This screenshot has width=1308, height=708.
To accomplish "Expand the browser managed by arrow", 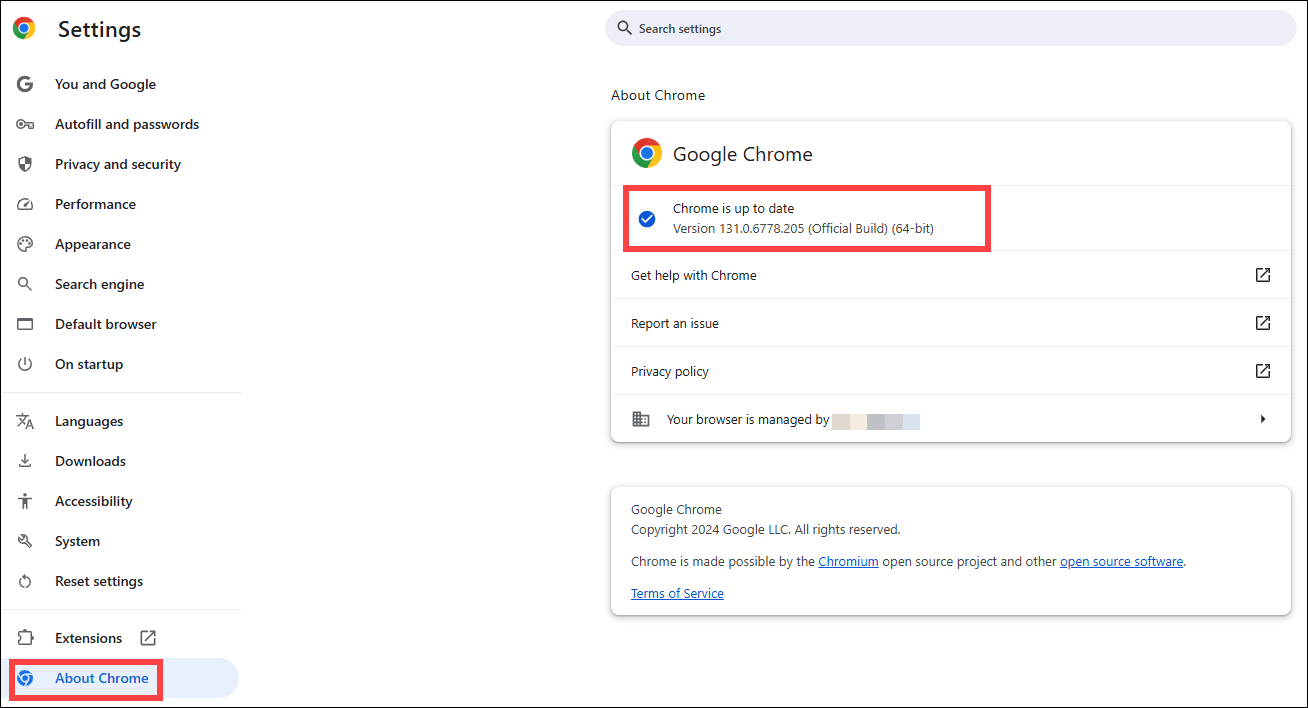I will point(1263,419).
